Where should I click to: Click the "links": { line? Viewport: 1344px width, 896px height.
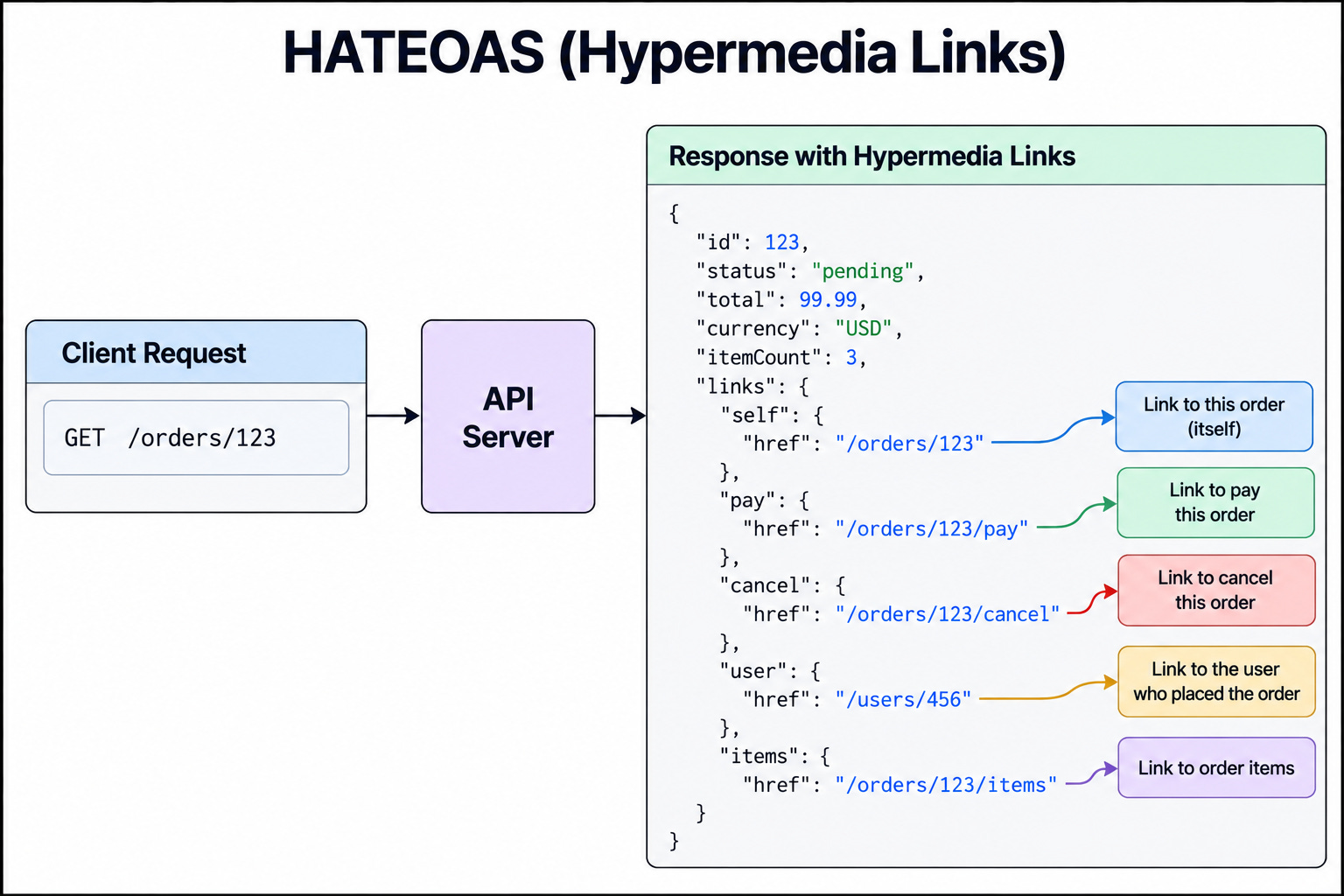(752, 386)
